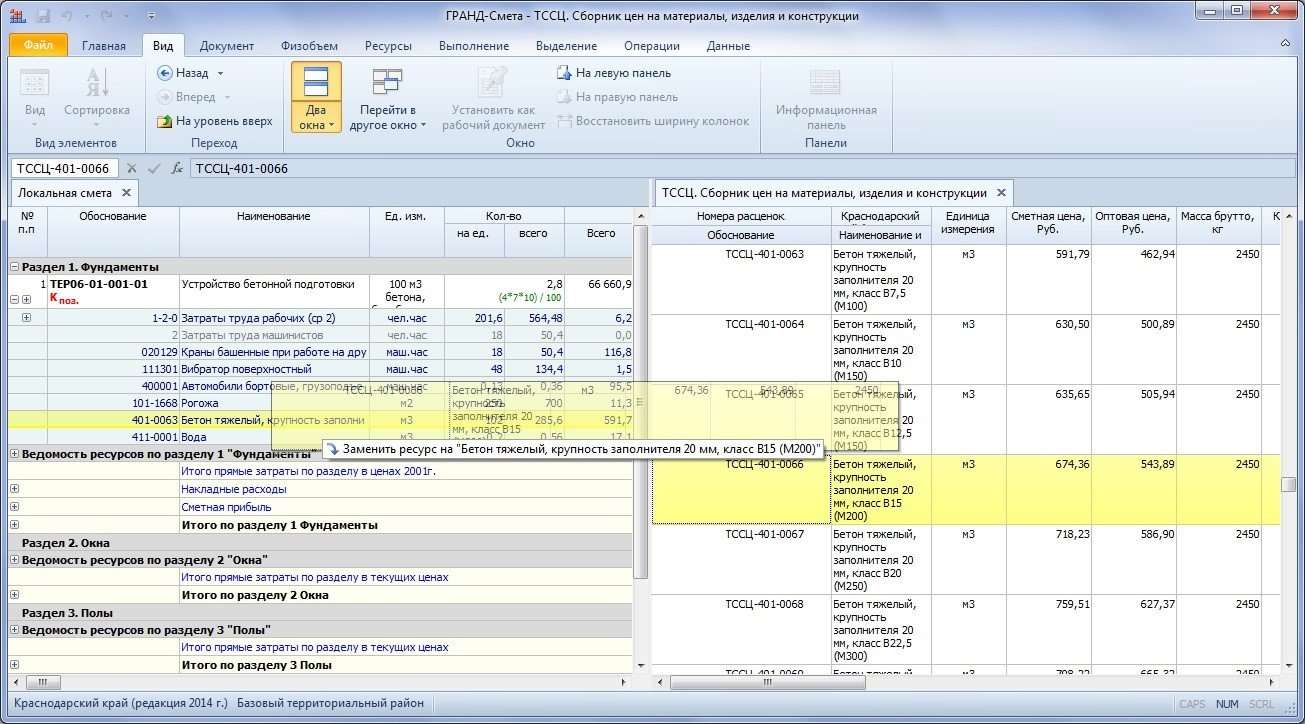Screen dimensions: 1305x724
Task: Open the Назад history dropdown arrow
Action: coord(221,73)
